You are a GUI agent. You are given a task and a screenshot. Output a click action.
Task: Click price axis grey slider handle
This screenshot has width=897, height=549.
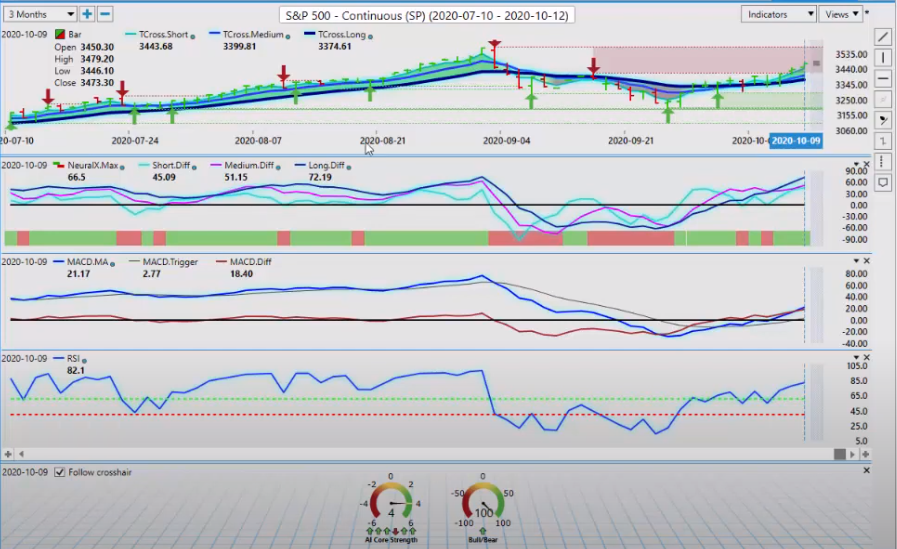pyautogui.click(x=816, y=63)
